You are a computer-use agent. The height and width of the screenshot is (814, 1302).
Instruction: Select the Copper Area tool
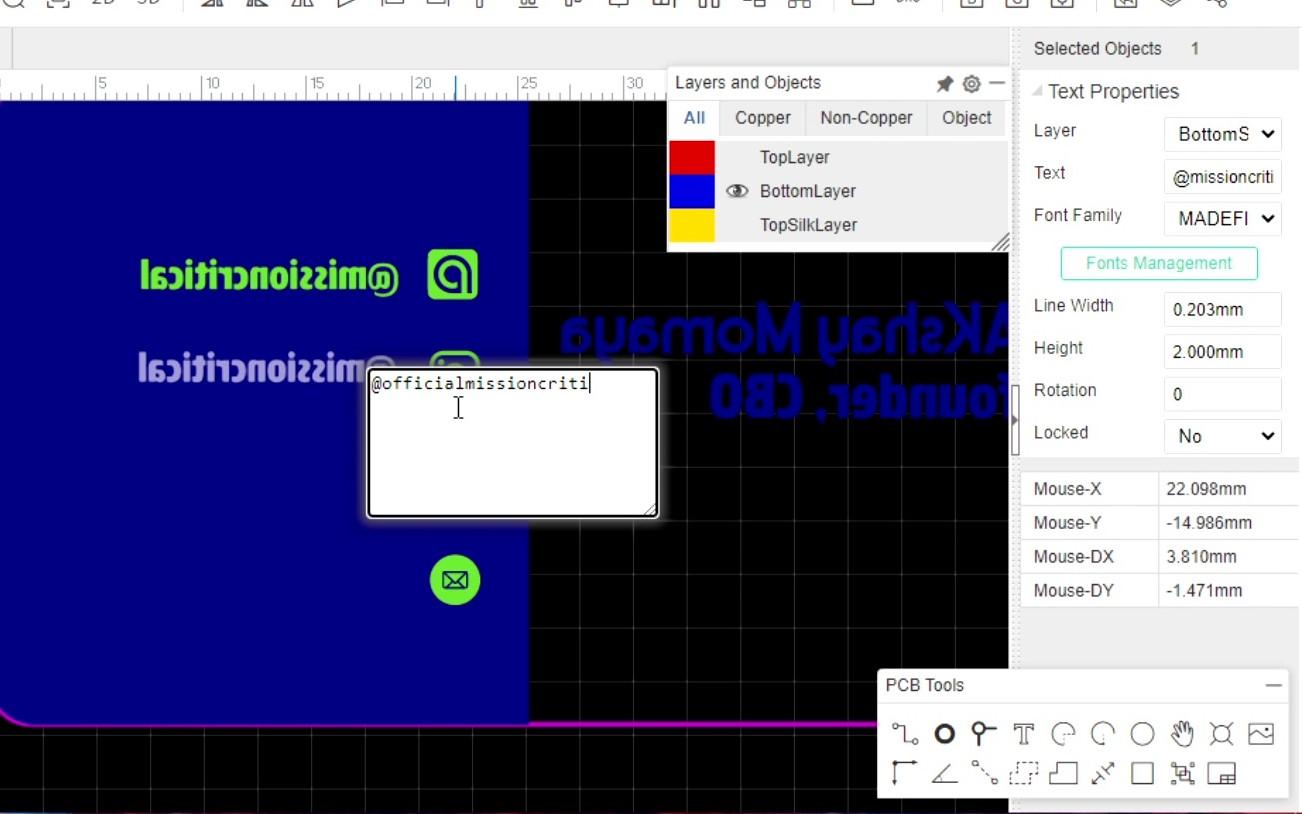1023,773
